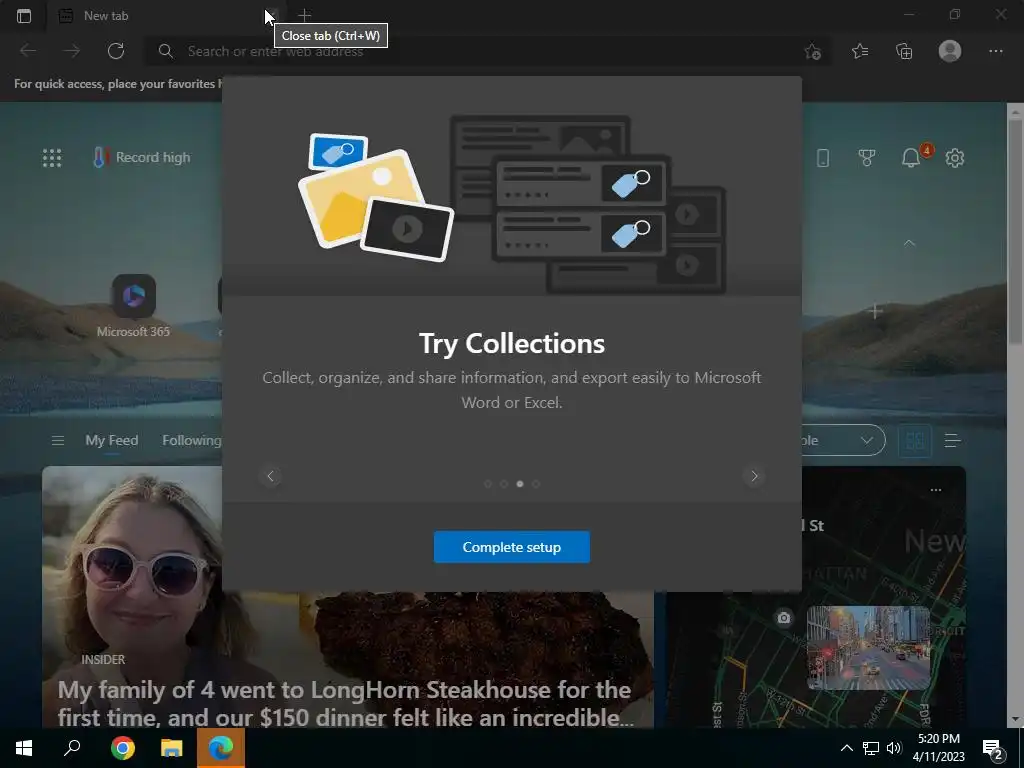
Task: Open Windows taskbar search
Action: pyautogui.click(x=72, y=748)
